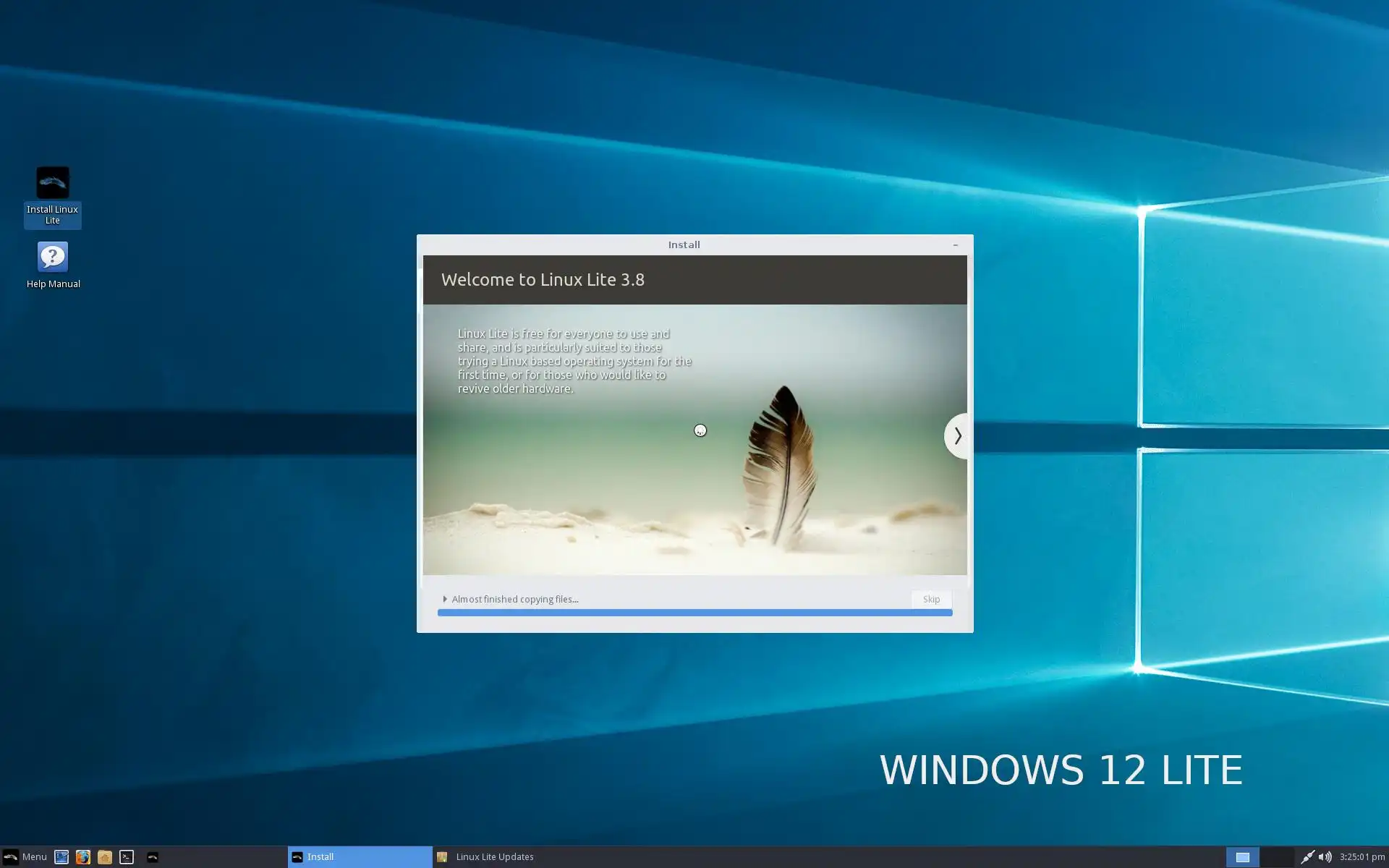Click the Show Desktop panel icon
The image size is (1389, 868).
[61, 857]
